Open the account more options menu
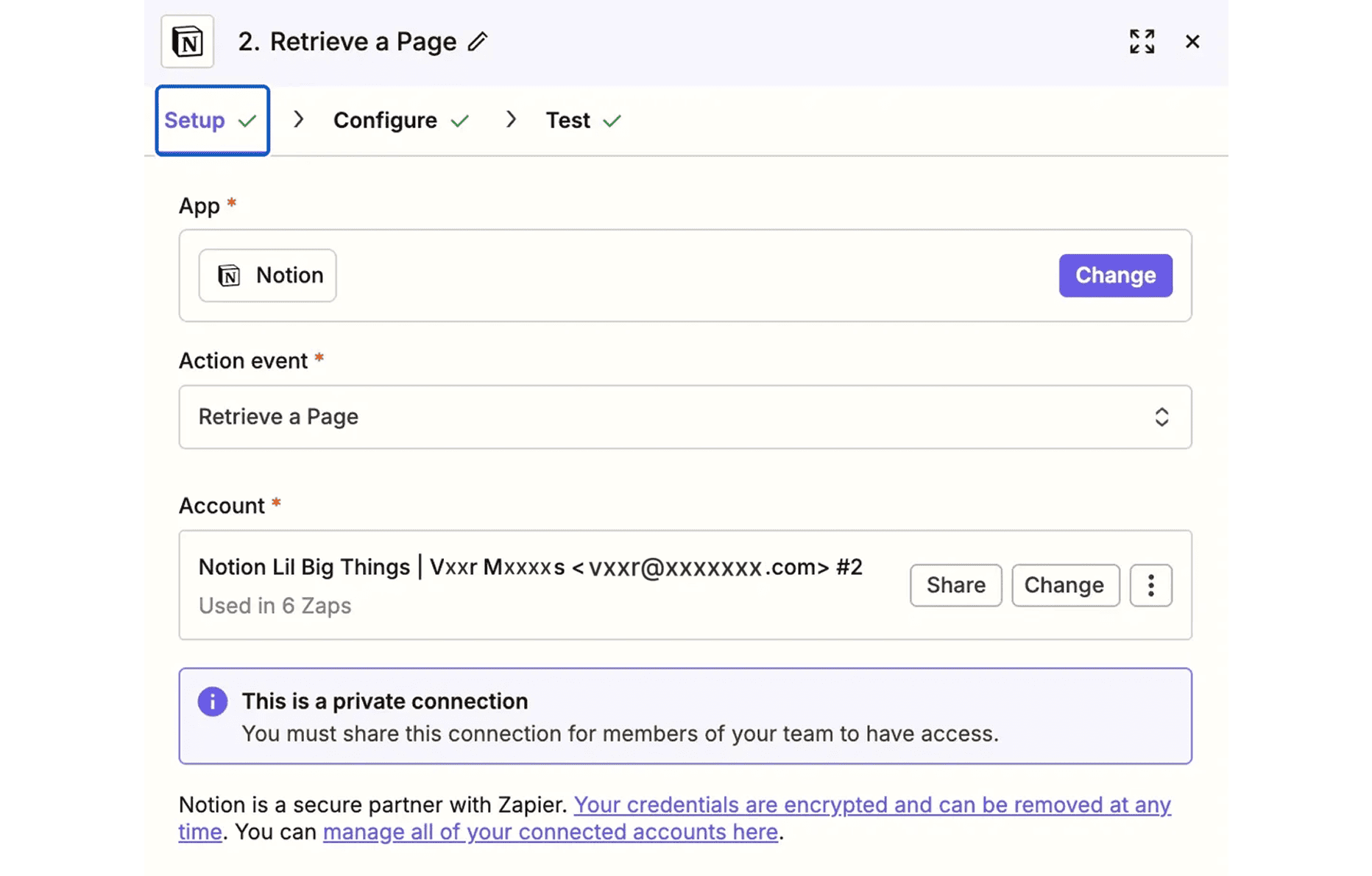The height and width of the screenshot is (876, 1372). 1150,585
